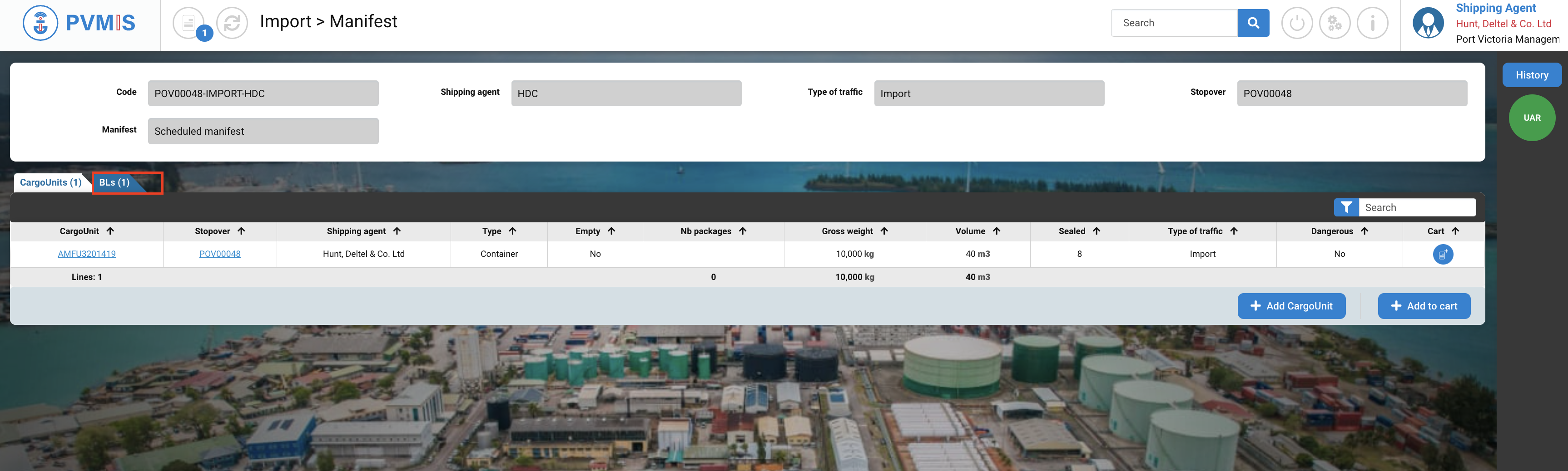Click the refresh arrows icon
Viewport: 1568px width, 471px height.
232,23
